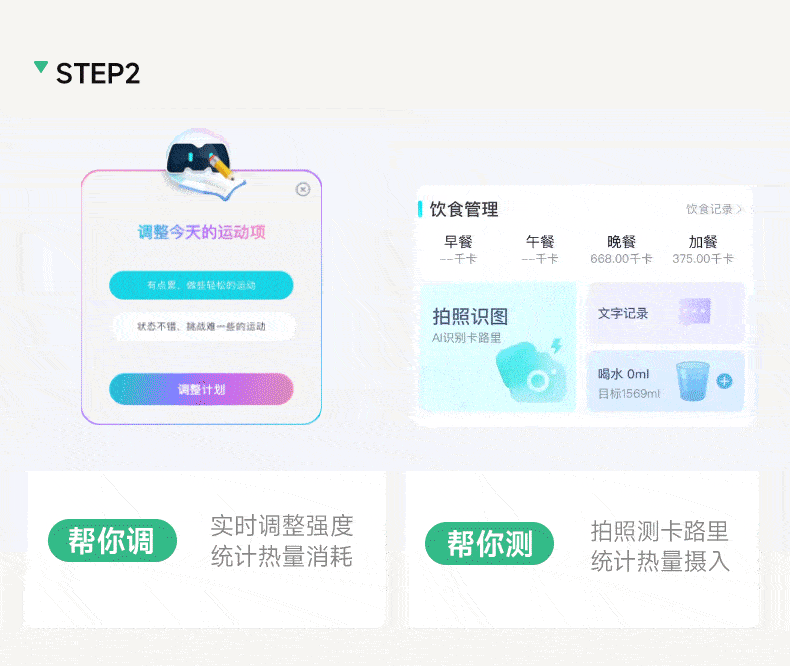Add water with the plus icon
Image resolution: width=790 pixels, height=666 pixels.
pyautogui.click(x=725, y=381)
